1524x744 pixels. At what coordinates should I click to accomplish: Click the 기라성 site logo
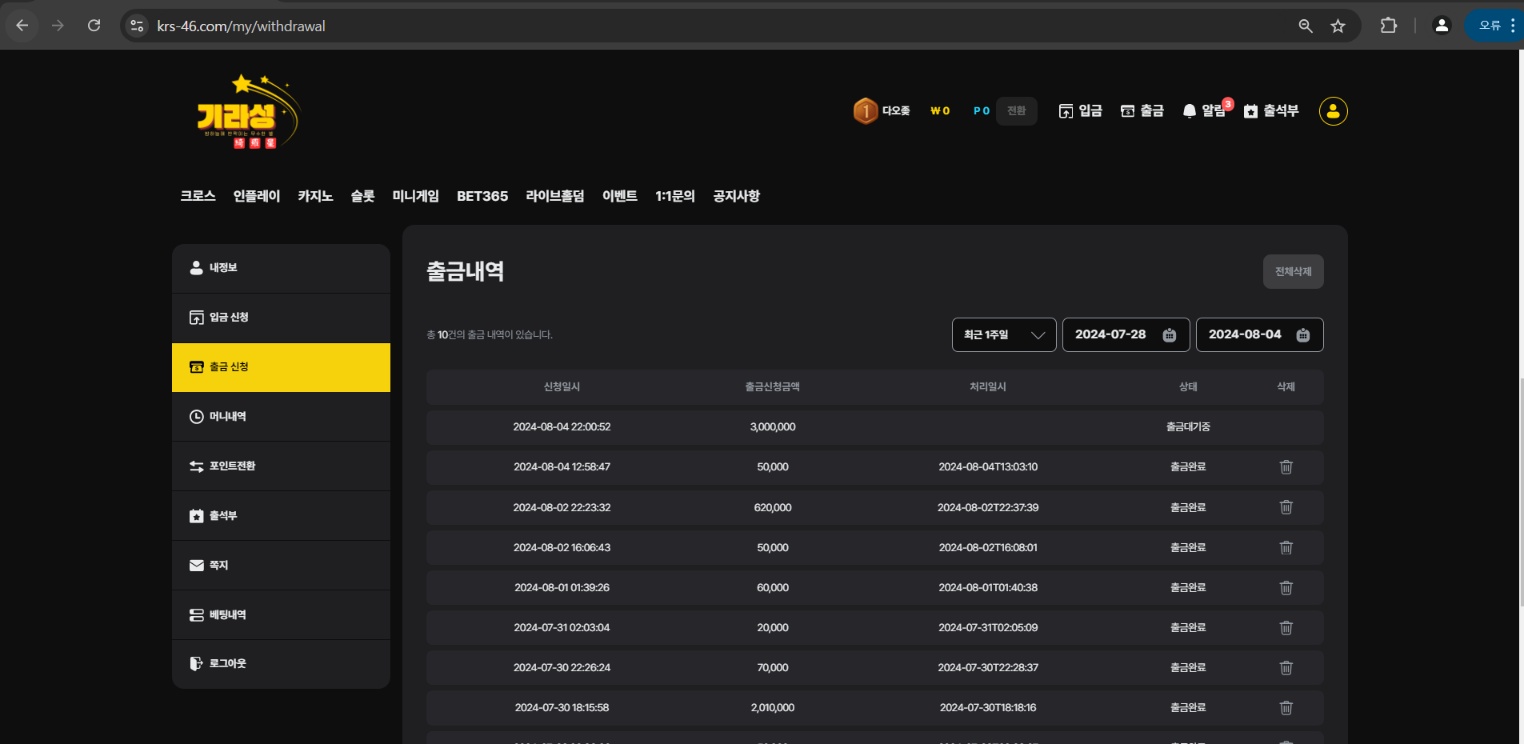[x=248, y=112]
